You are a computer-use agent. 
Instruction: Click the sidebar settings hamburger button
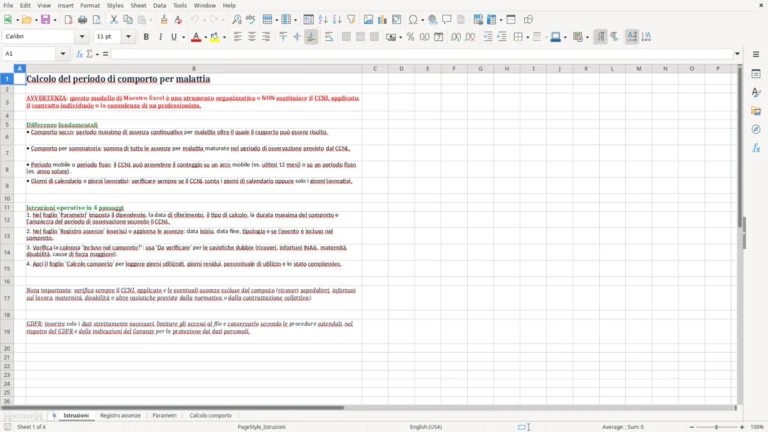click(x=756, y=54)
